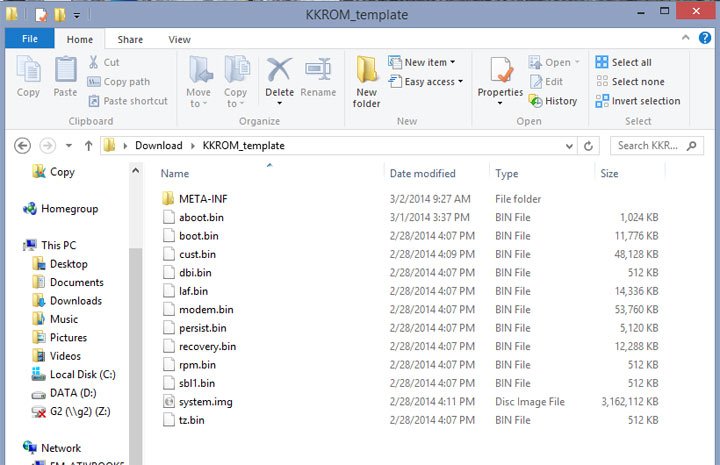The image size is (720, 465).
Task: Click the Properties icon
Action: coord(500,70)
